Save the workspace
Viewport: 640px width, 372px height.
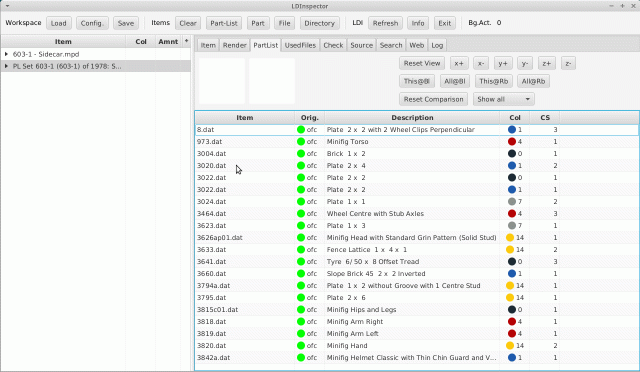126,23
